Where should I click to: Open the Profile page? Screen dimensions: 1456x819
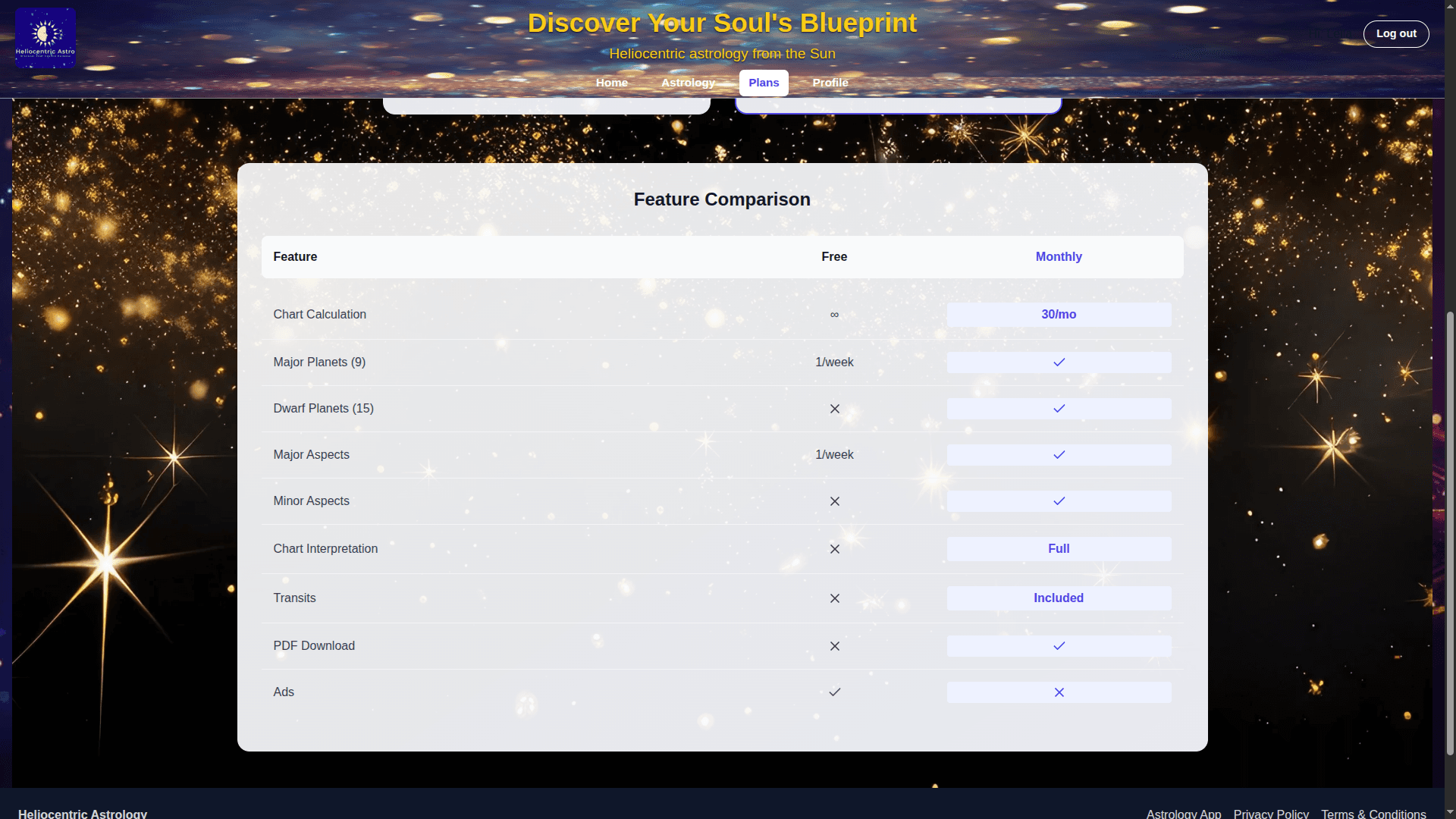(830, 83)
